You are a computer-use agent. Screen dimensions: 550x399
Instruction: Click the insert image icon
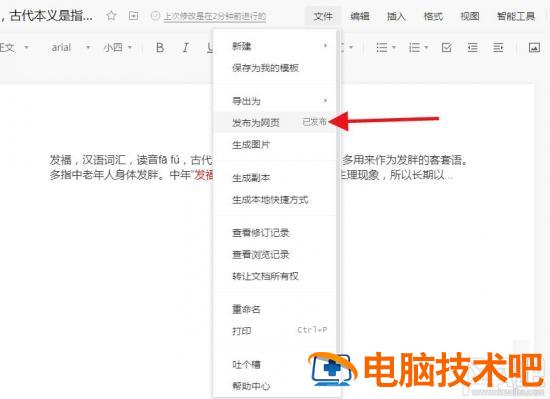click(x=534, y=47)
